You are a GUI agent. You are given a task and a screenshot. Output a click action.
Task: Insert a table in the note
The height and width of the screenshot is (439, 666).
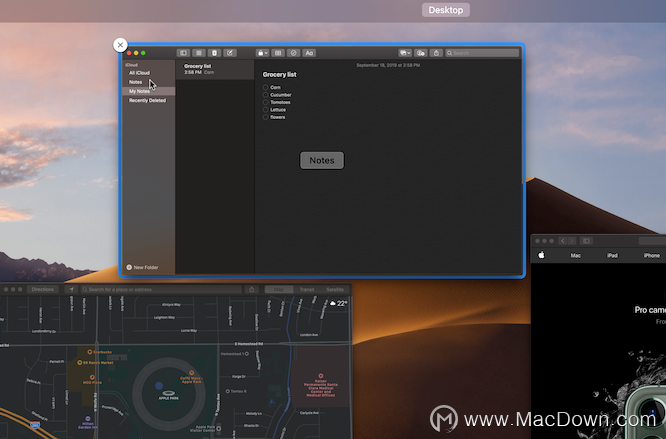pyautogui.click(x=278, y=53)
